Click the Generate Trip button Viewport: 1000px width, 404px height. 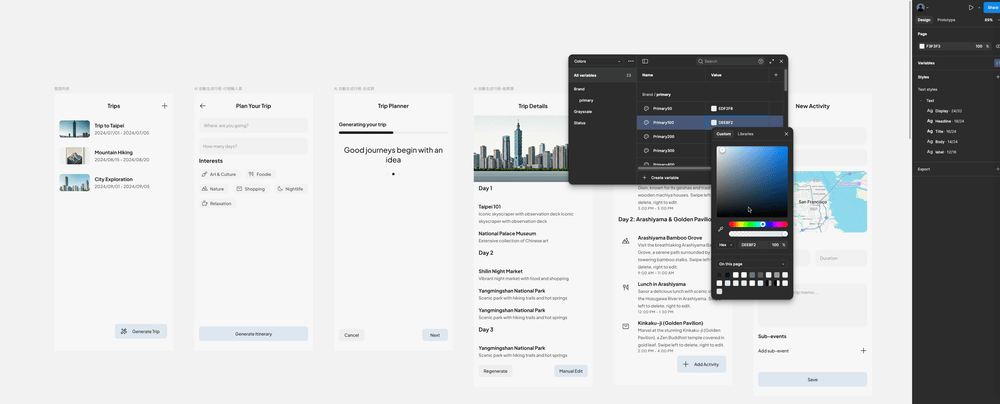click(x=141, y=331)
